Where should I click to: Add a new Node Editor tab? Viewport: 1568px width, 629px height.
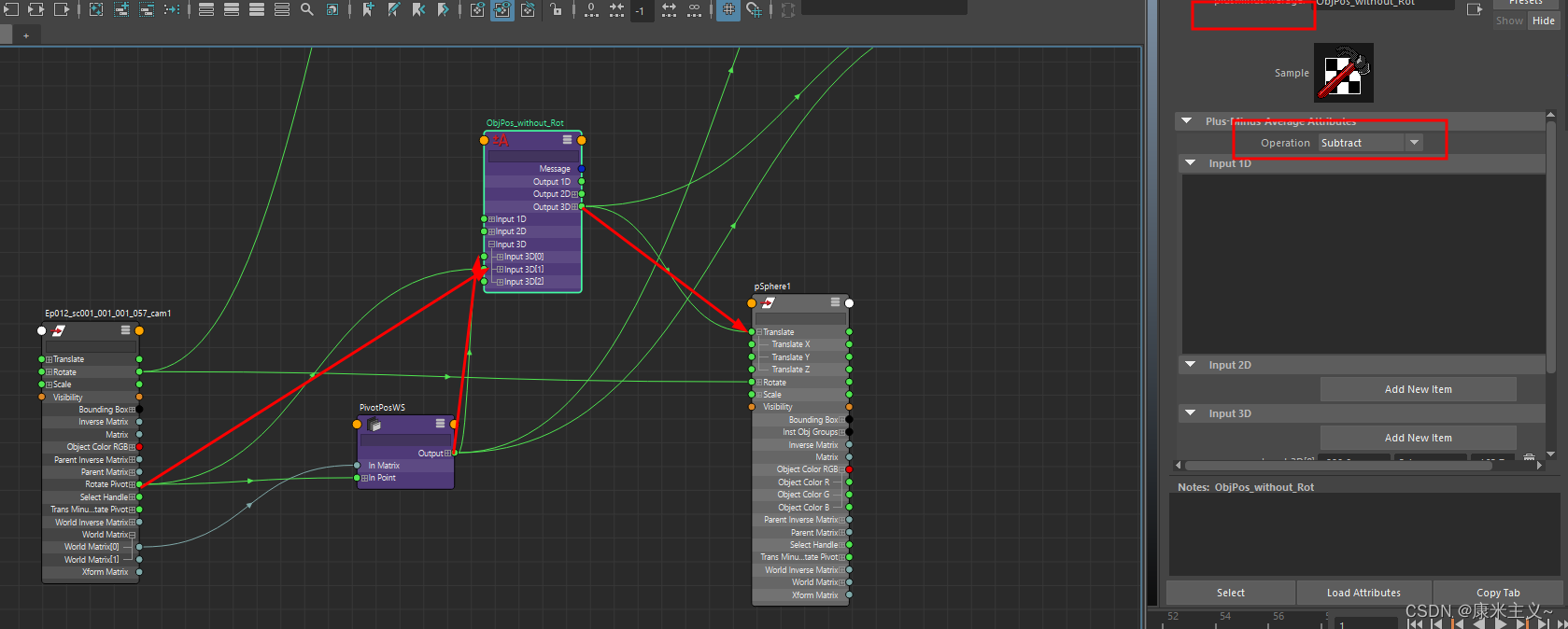pos(26,35)
